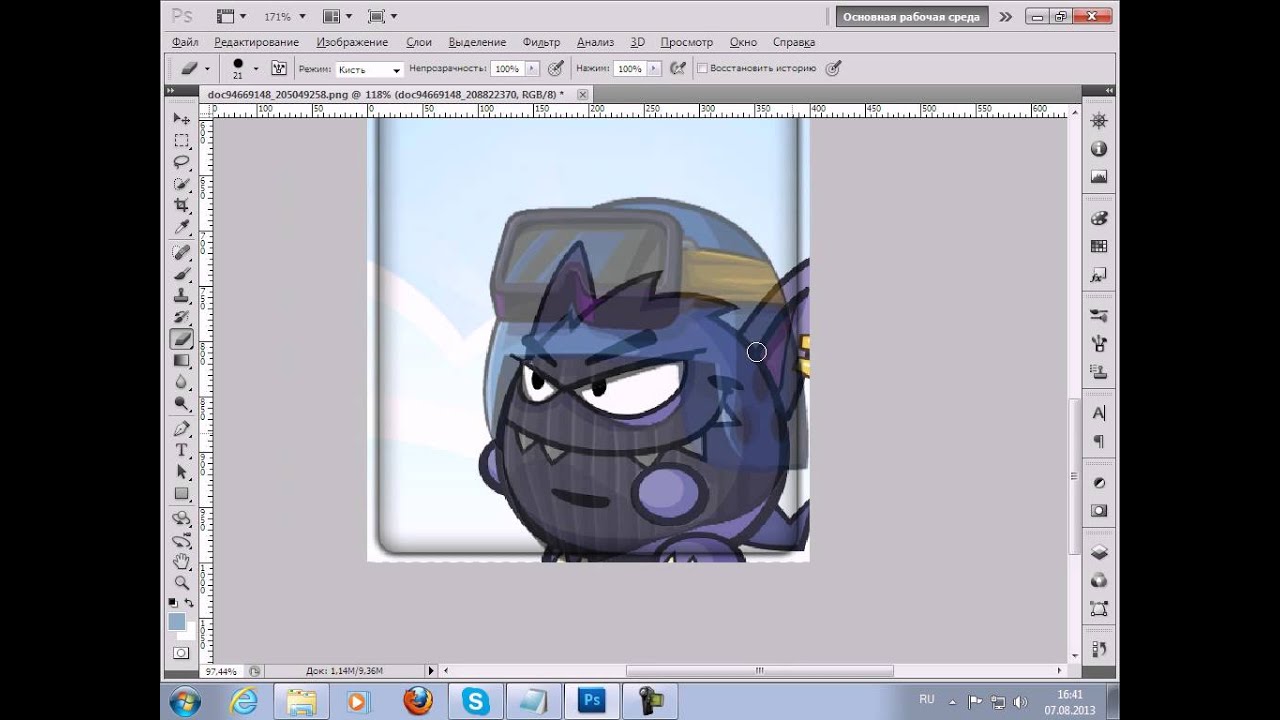This screenshot has width=1280, height=720.
Task: Open the Swatches panel icon
Action: (x=1099, y=246)
